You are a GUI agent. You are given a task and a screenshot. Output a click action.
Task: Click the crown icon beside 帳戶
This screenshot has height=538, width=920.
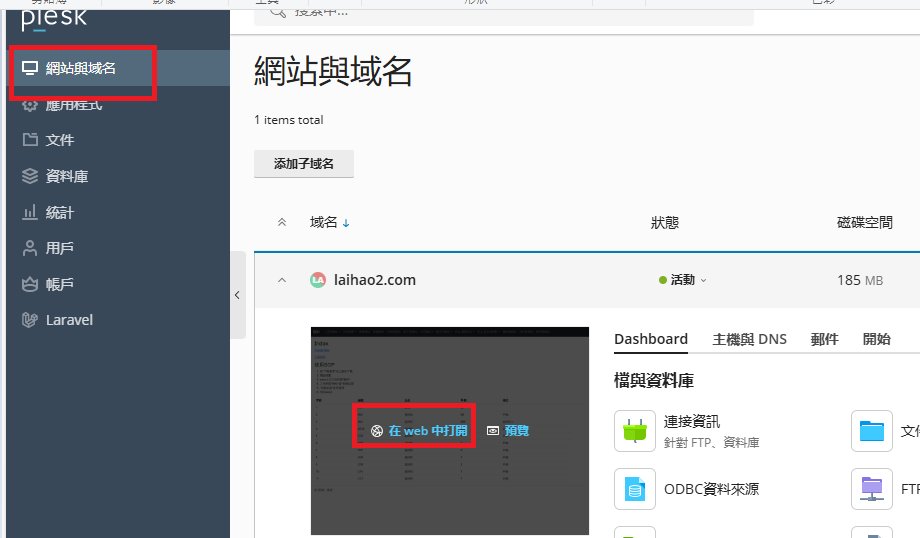(x=30, y=285)
